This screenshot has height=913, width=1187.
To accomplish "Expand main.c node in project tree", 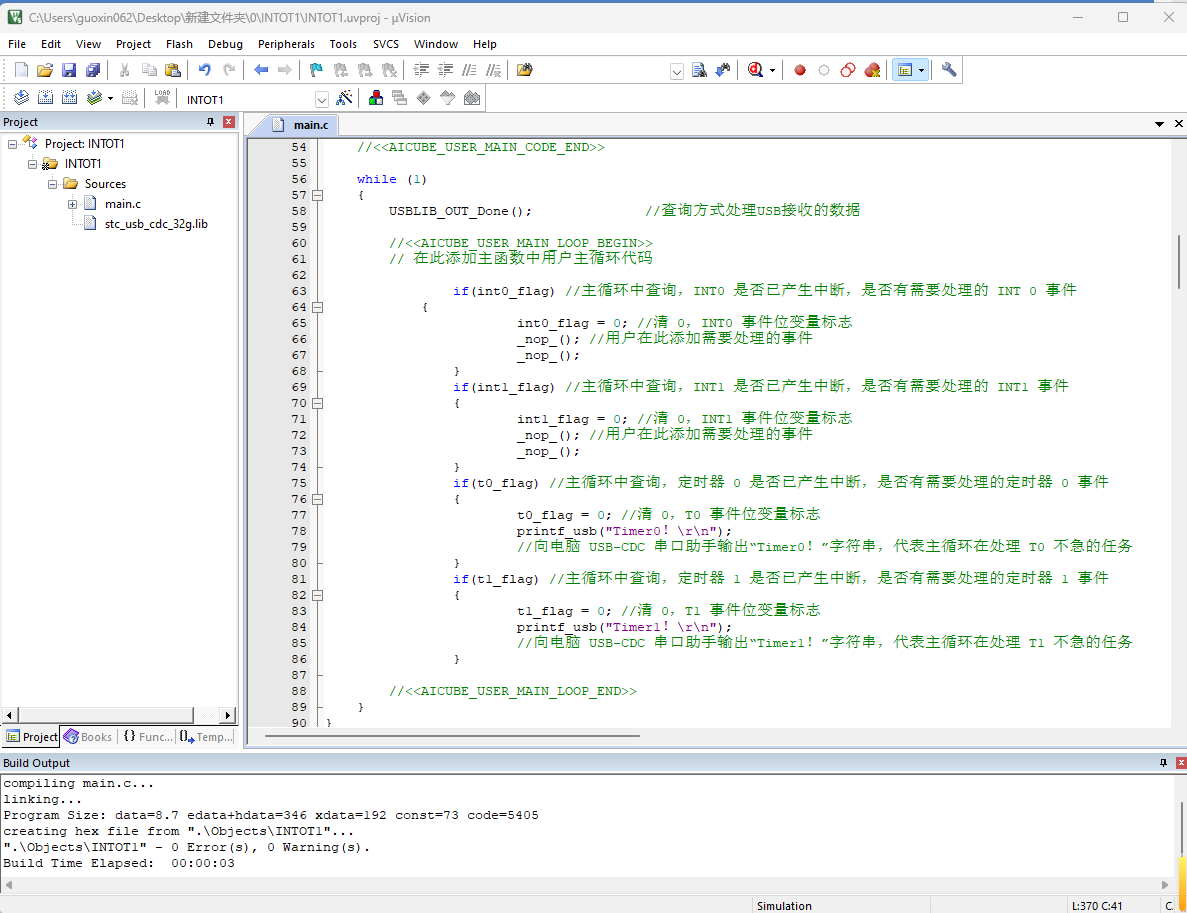I will tap(72, 204).
